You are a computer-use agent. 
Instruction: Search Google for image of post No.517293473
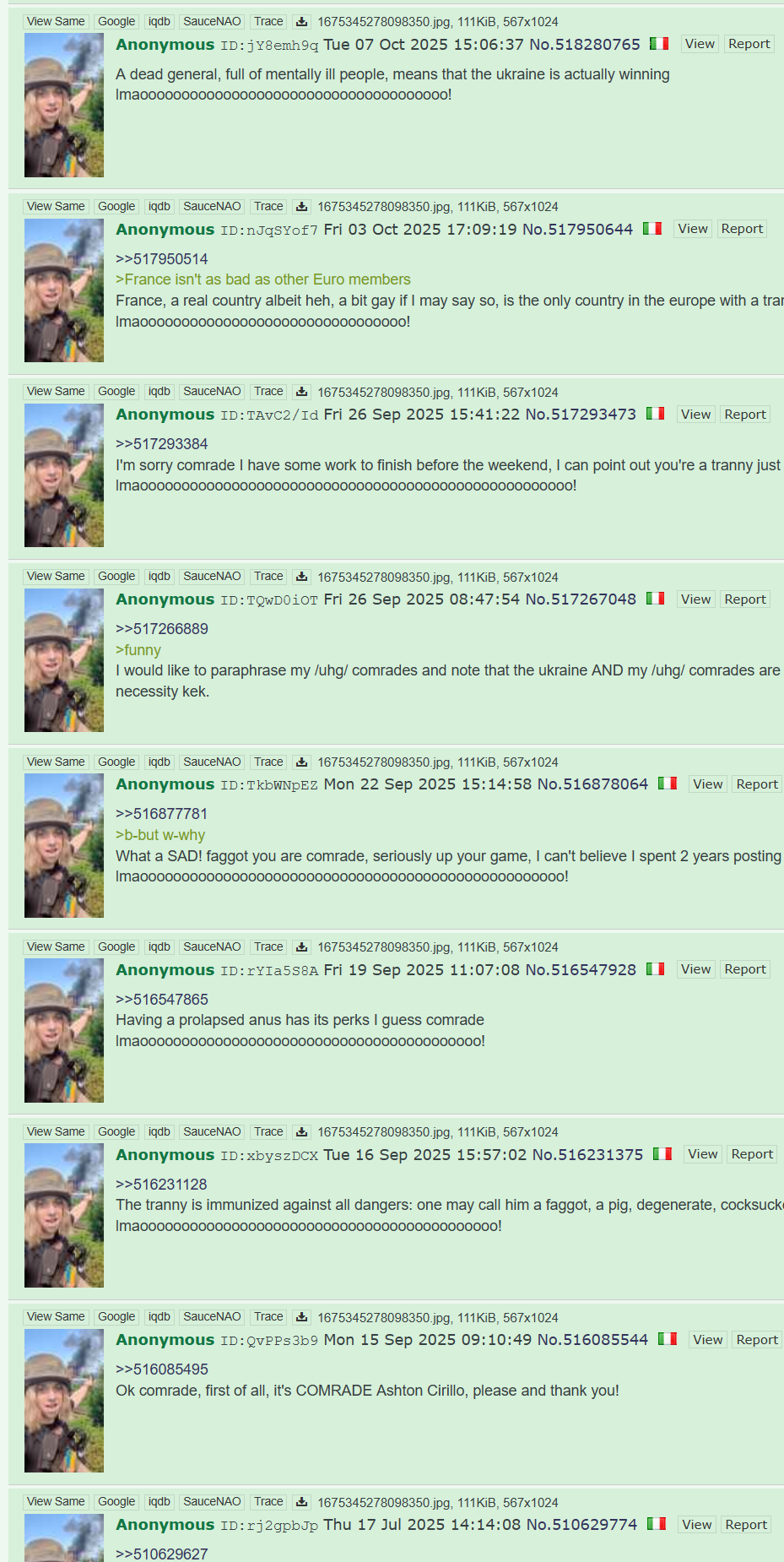[116, 391]
